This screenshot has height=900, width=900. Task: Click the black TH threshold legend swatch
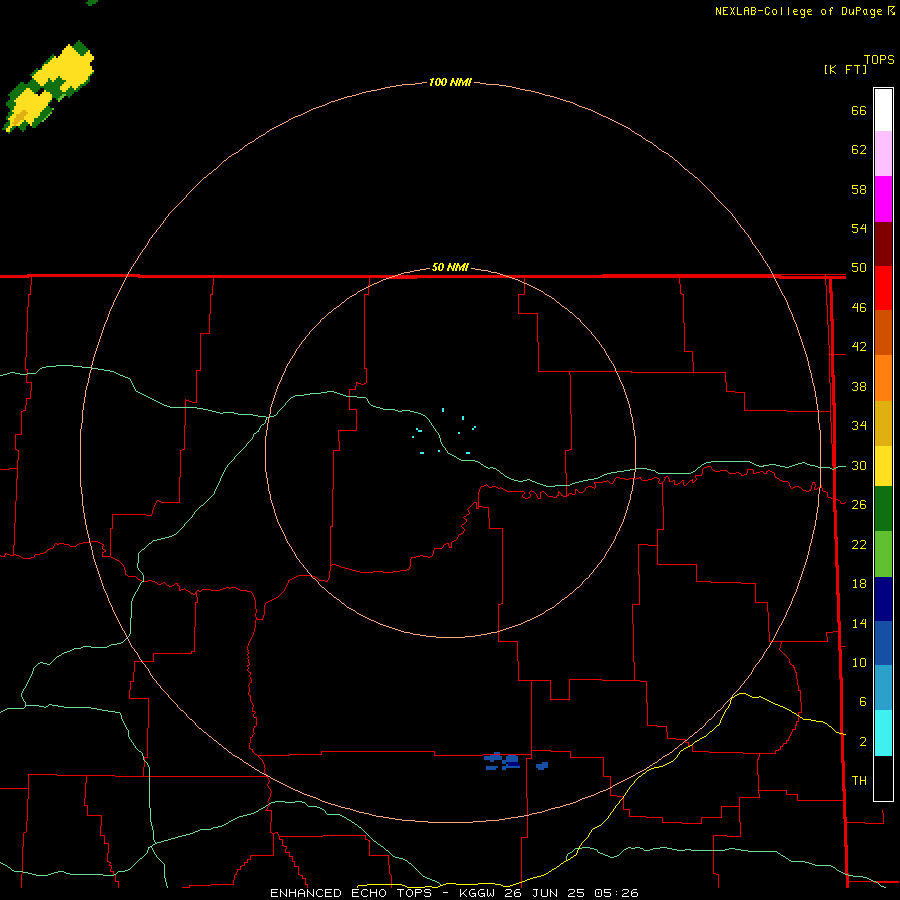(x=883, y=778)
